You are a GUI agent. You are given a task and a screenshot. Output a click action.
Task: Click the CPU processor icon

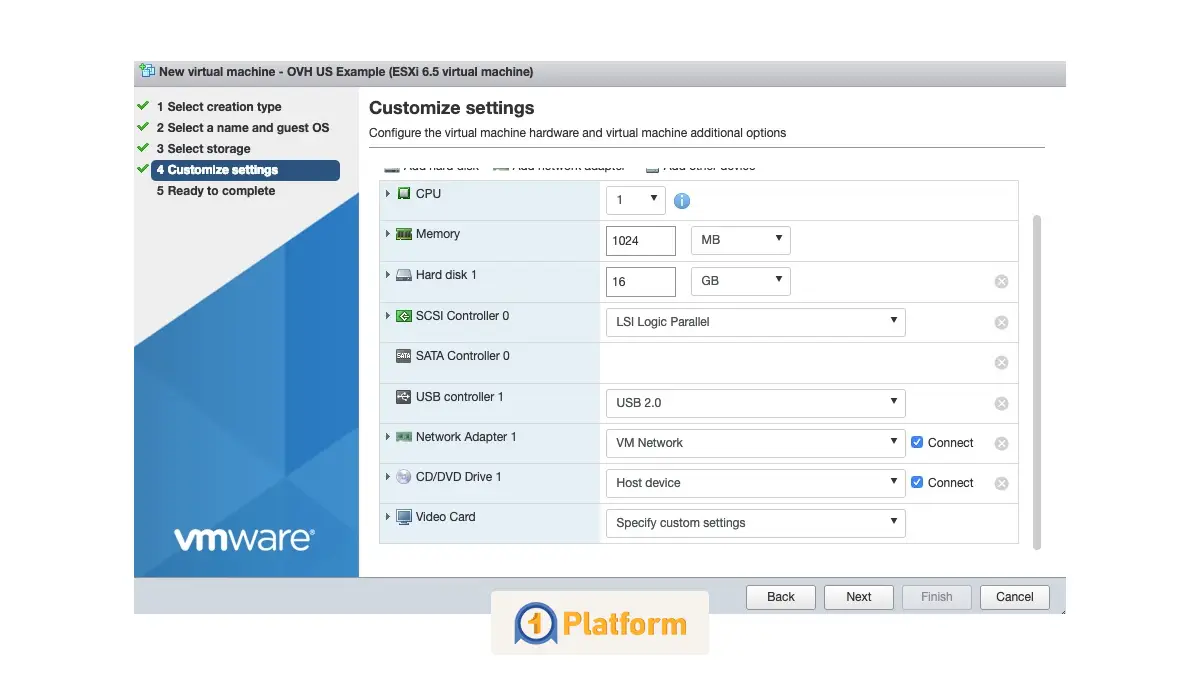click(405, 193)
